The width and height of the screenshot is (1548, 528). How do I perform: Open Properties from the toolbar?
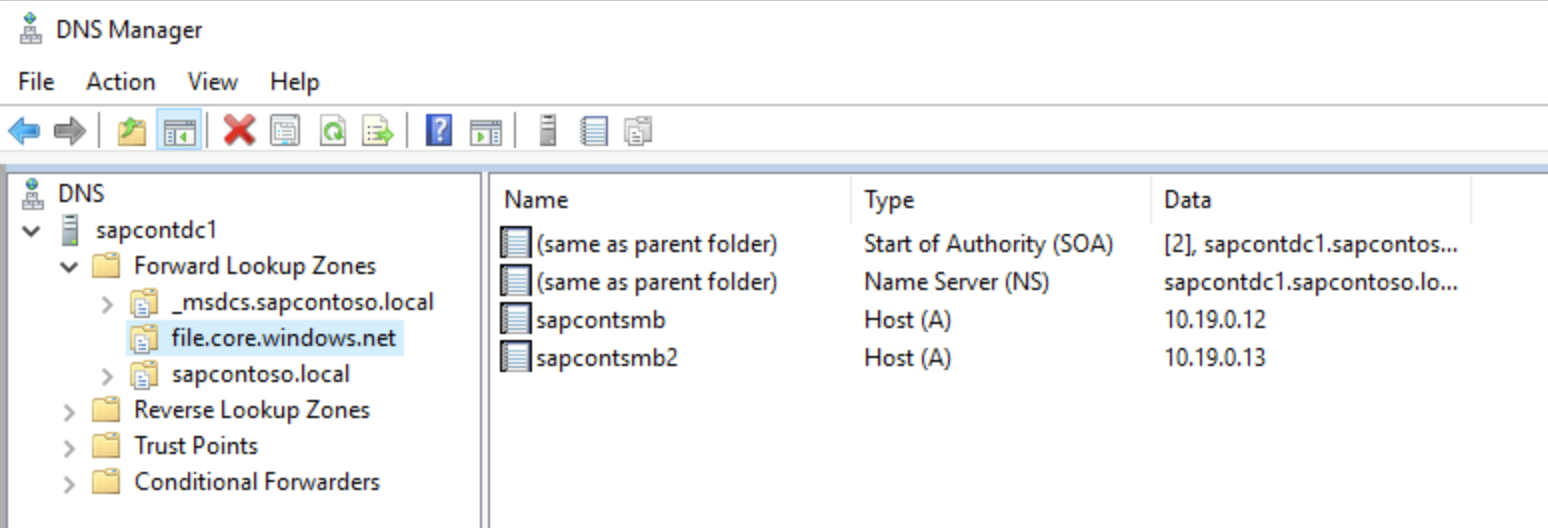pyautogui.click(x=285, y=130)
